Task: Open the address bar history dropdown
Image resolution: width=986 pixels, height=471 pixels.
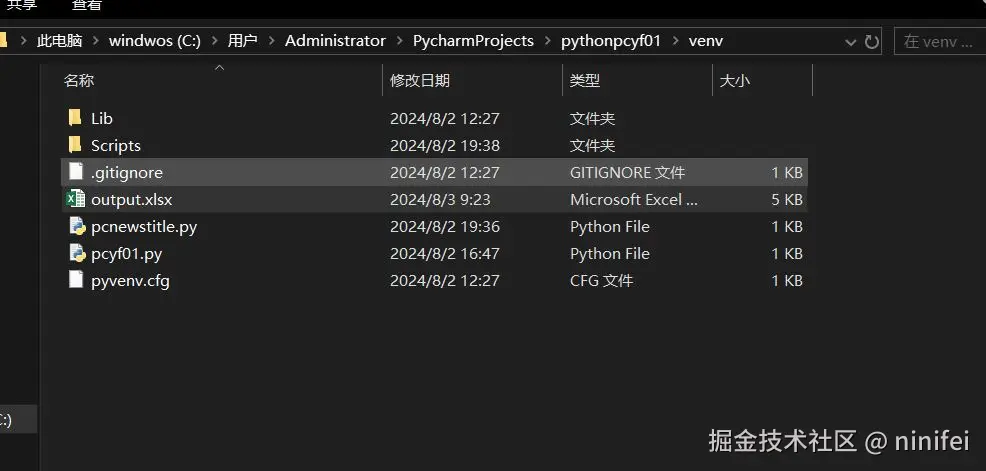Action: pos(850,42)
